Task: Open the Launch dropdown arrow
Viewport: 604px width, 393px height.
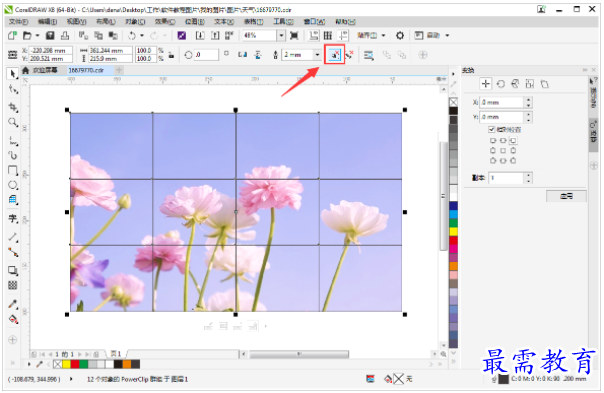Action: click(x=447, y=35)
